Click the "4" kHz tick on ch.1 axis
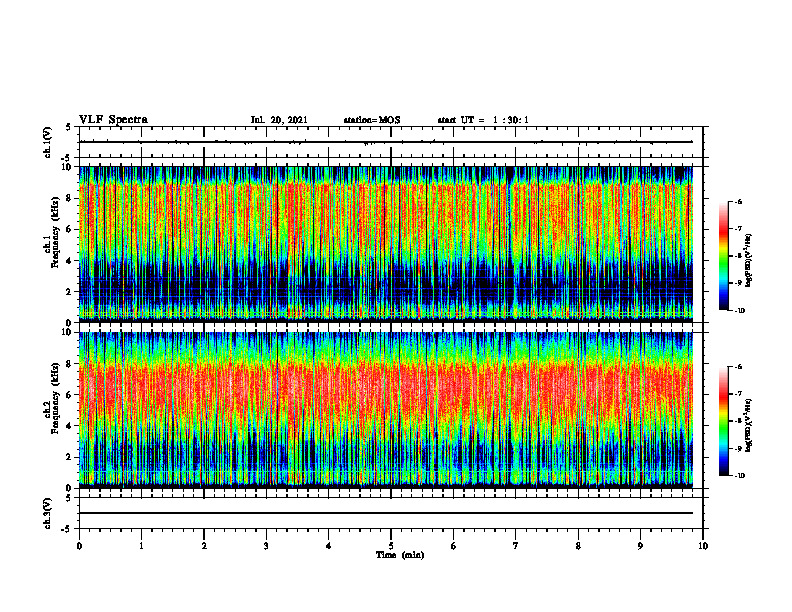The image size is (792, 612). (70, 261)
